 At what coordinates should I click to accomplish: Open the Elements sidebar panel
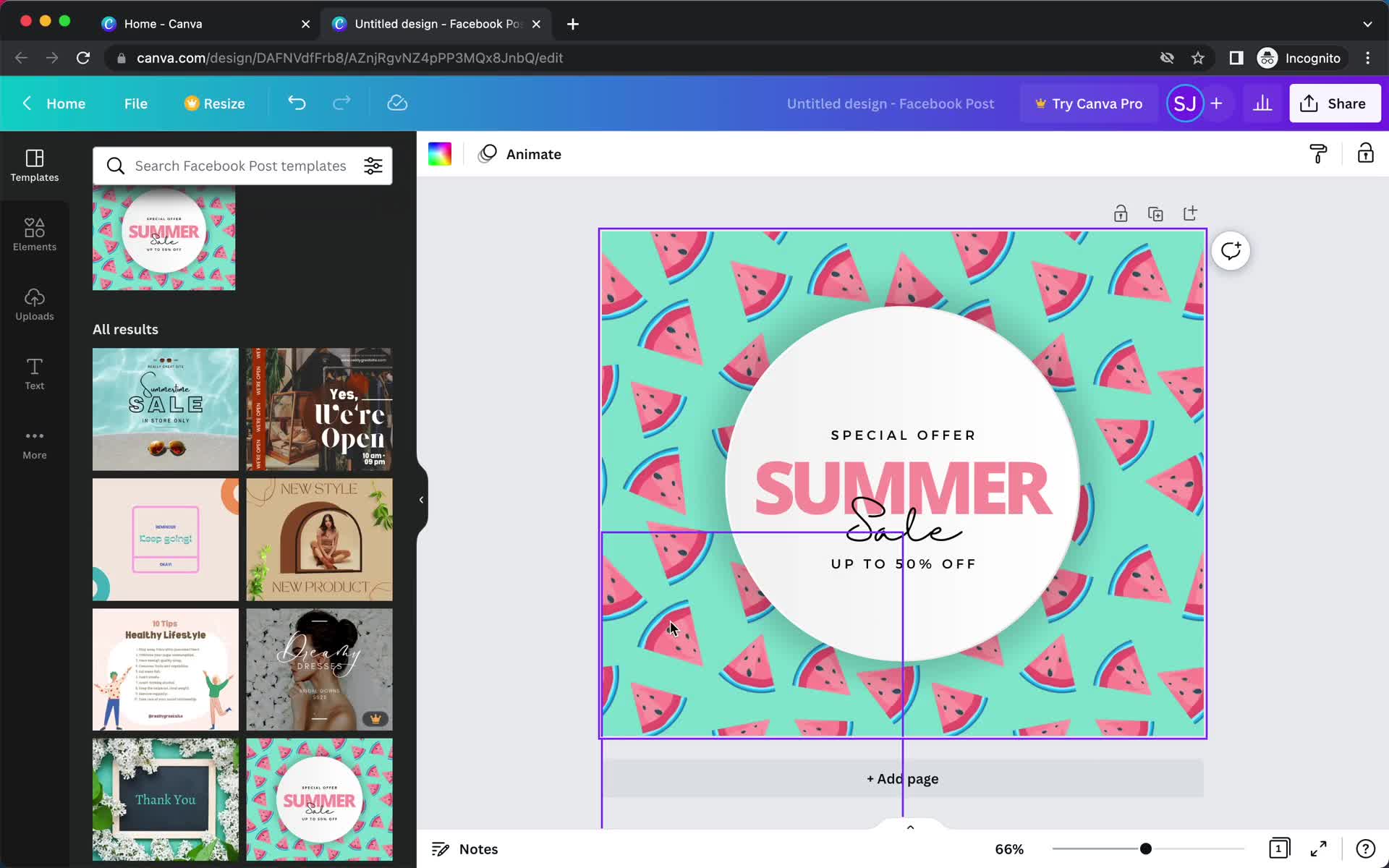coord(34,235)
